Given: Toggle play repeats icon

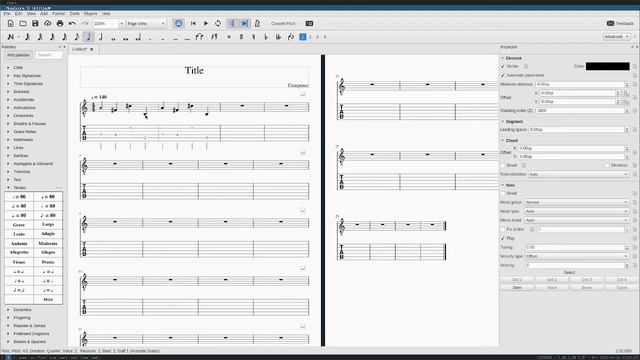Looking at the screenshot, I should point(232,24).
